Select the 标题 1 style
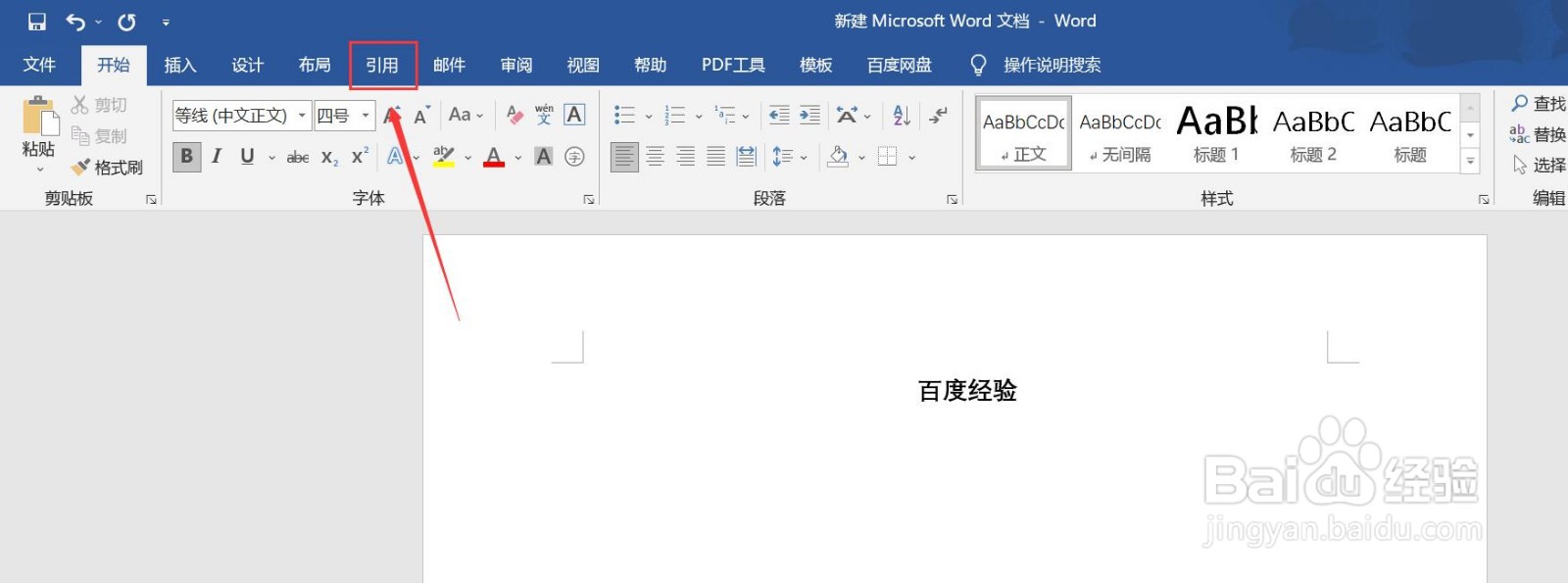1568x583 pixels. click(1216, 134)
